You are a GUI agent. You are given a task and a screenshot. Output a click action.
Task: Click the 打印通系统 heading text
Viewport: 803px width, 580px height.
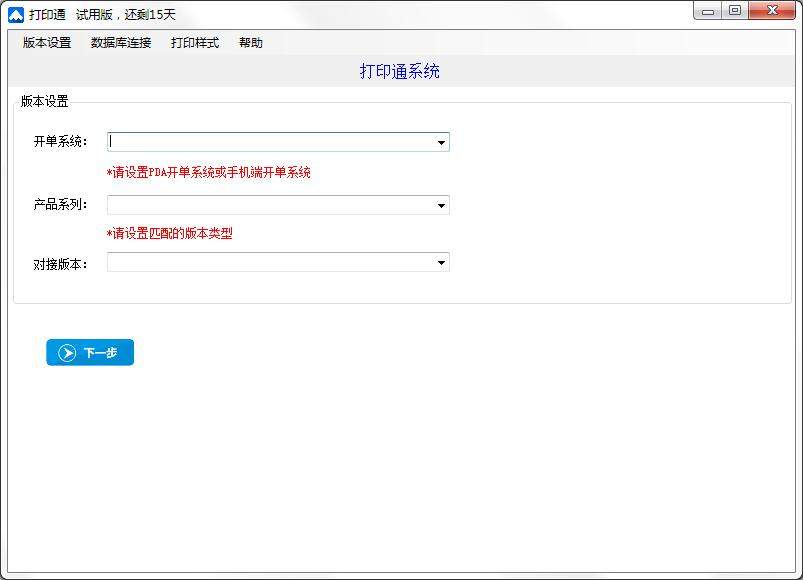[x=400, y=71]
